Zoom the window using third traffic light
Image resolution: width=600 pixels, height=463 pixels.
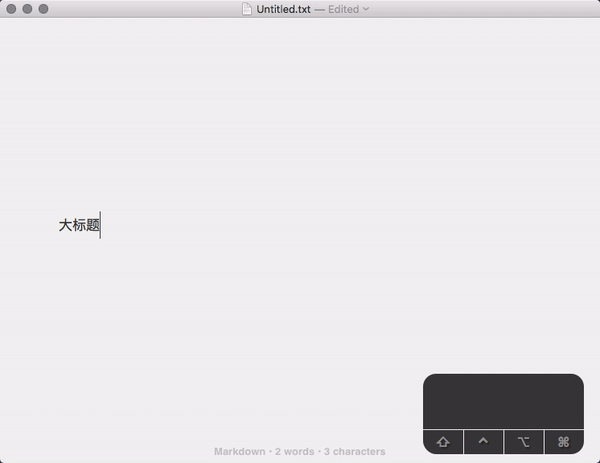coord(43,9)
